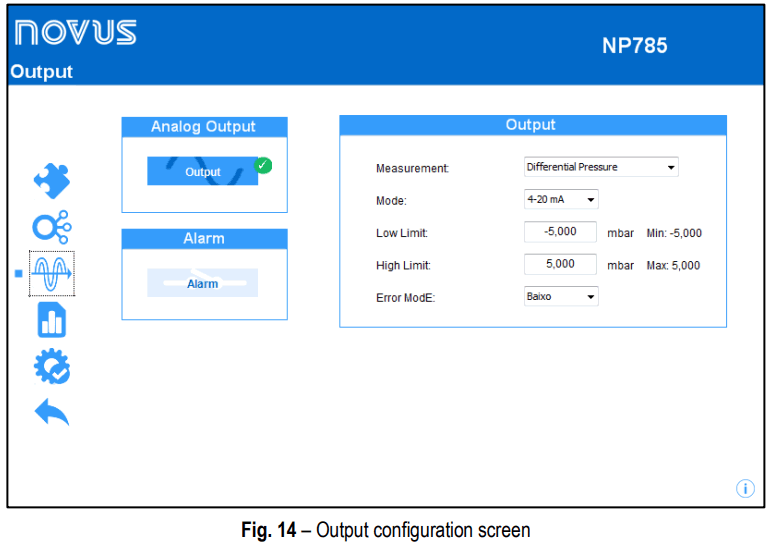This screenshot has width=772, height=546.
Task: Click the NOVUS logo
Action: tap(75, 32)
